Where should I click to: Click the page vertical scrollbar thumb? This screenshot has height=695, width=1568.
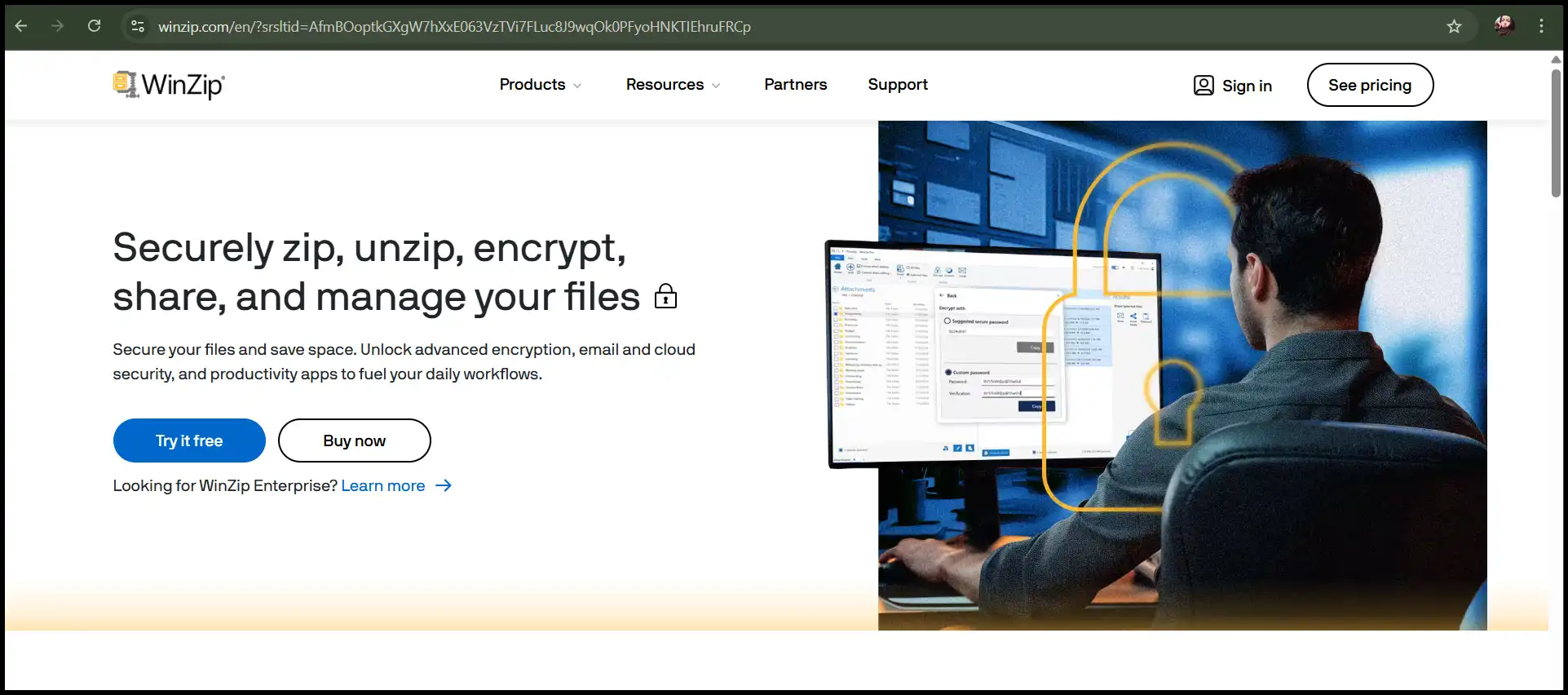click(x=1556, y=132)
